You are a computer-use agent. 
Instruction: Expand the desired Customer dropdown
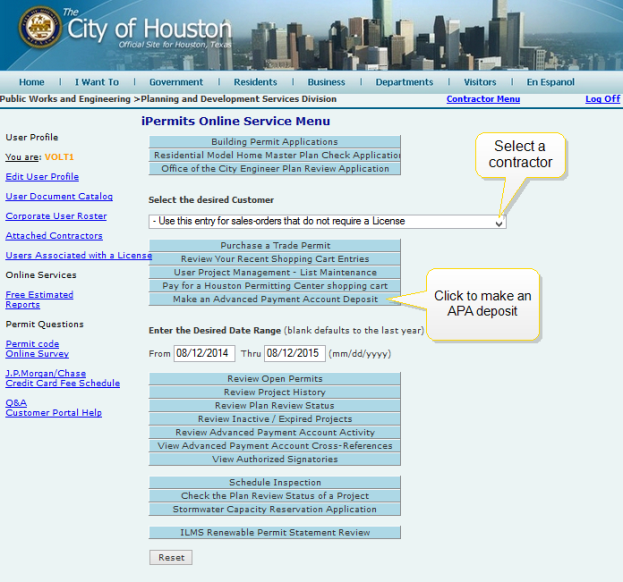tap(327, 221)
